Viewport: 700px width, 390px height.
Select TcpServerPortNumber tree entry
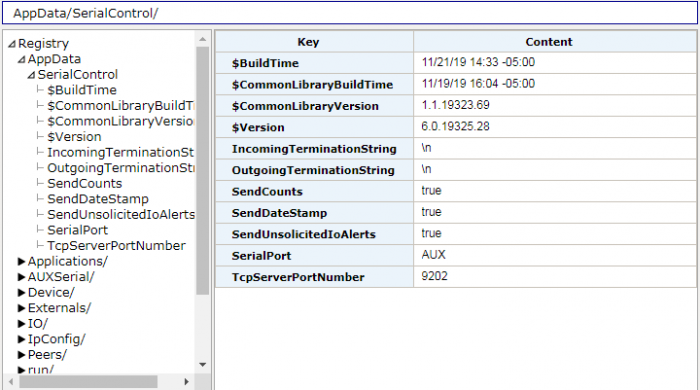[x=117, y=246]
